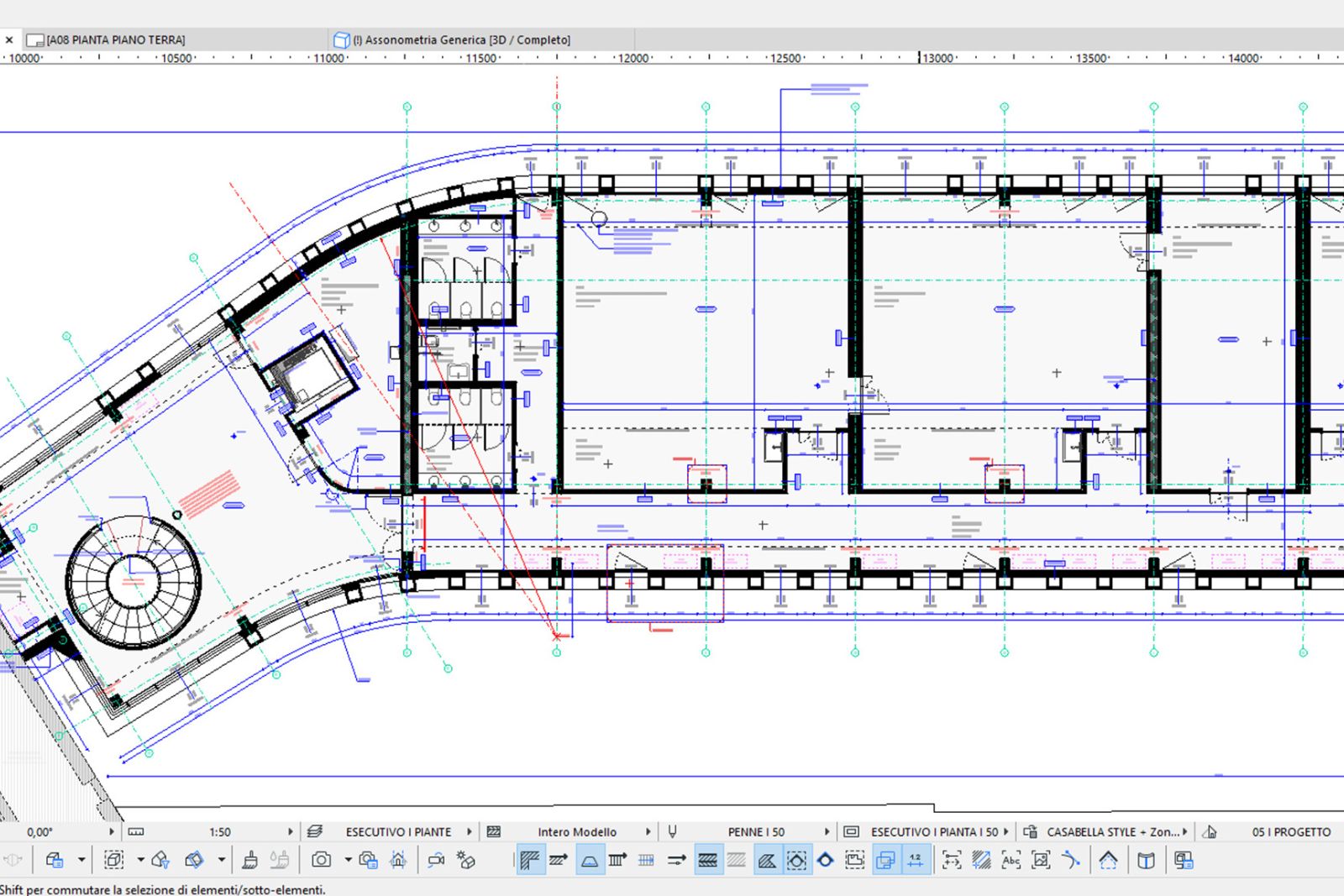Click the paintbrush parameter transfer icon
Image resolution: width=1344 pixels, height=896 pixels.
[252, 860]
